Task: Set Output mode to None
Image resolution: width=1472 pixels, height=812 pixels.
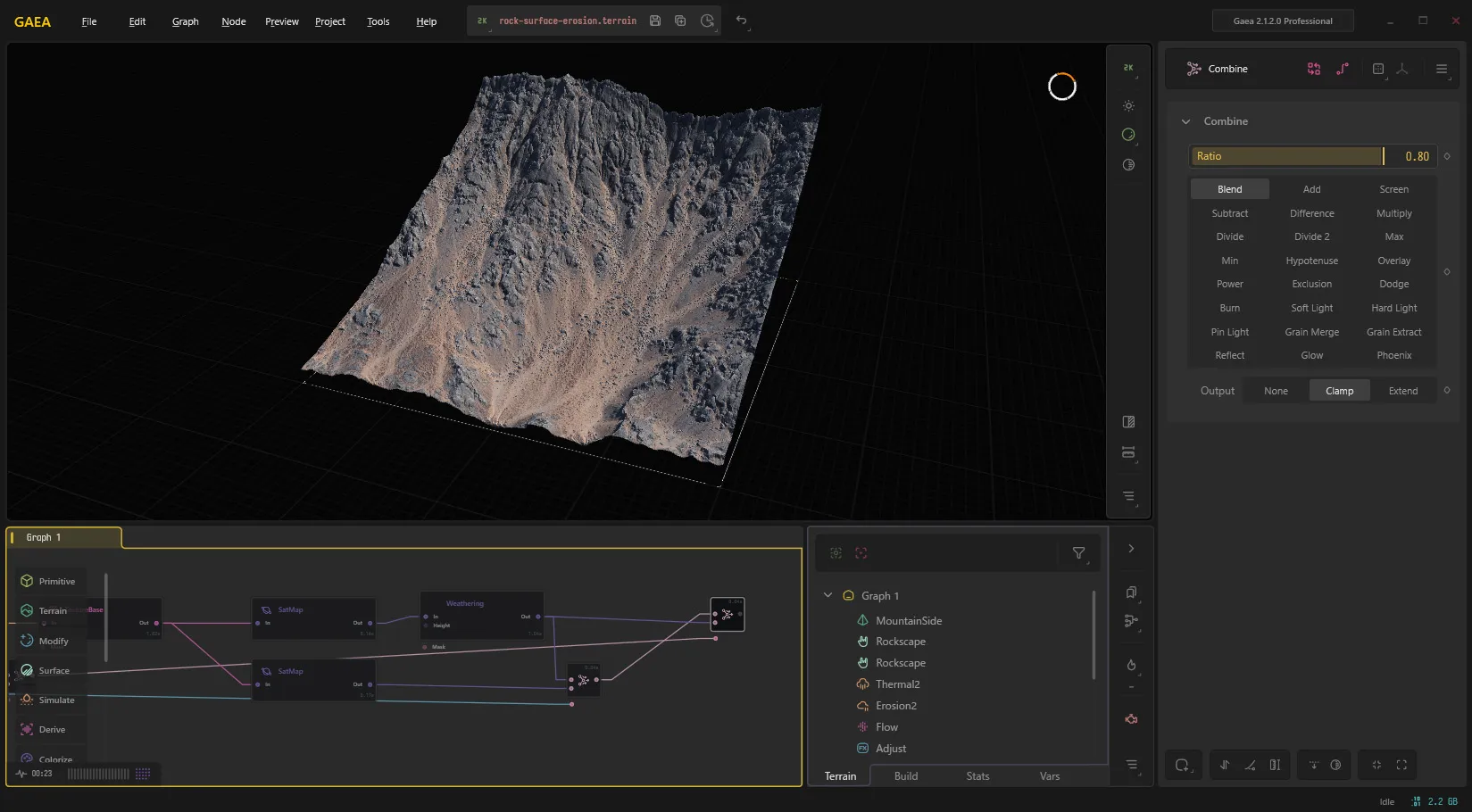Action: click(1276, 391)
